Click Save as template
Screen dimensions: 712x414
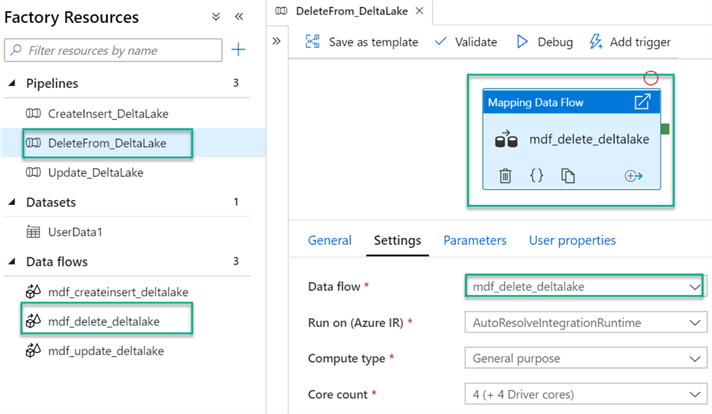(361, 42)
